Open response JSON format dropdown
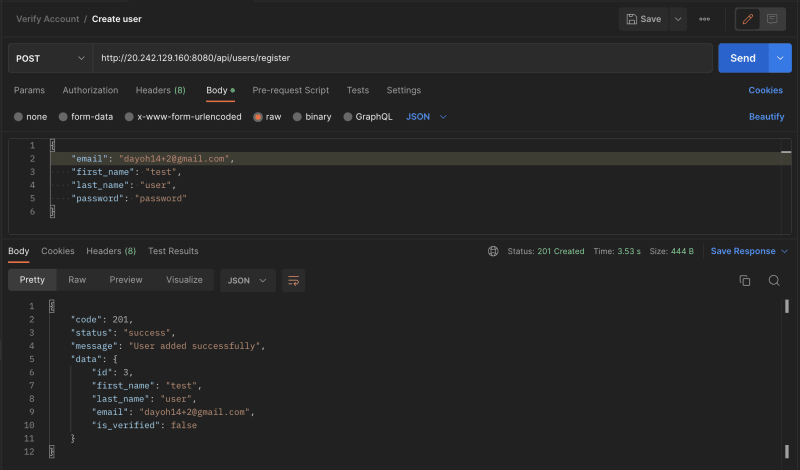The height and width of the screenshot is (470, 800). (247, 280)
